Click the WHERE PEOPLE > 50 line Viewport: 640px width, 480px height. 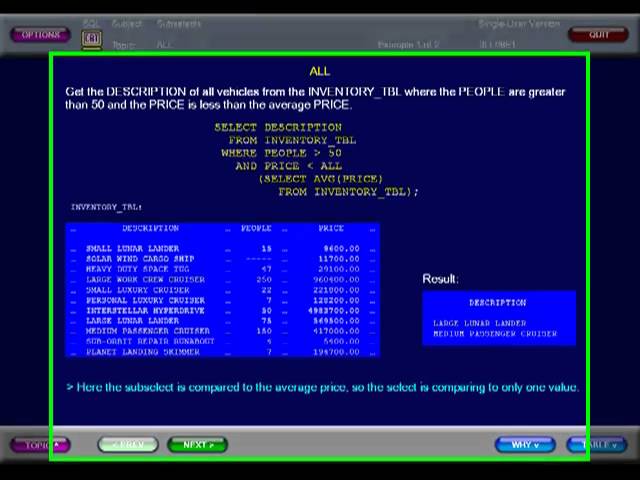point(282,153)
